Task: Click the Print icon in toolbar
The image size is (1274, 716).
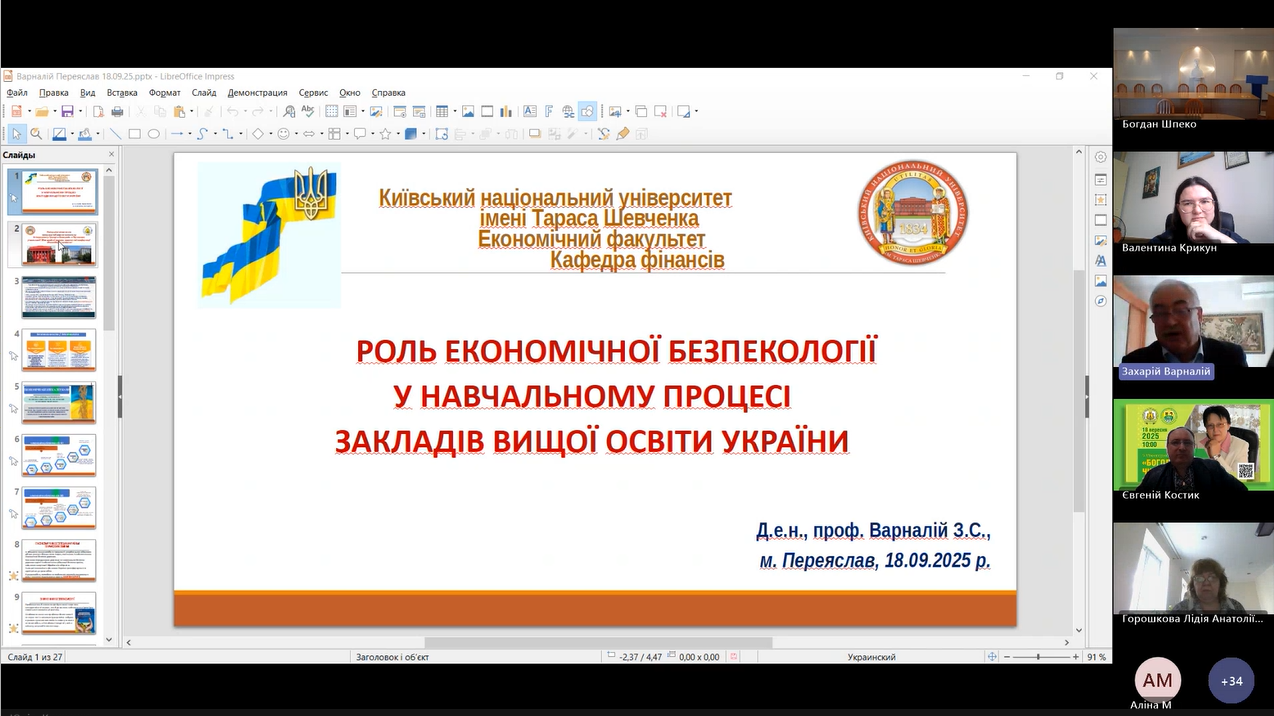Action: point(117,112)
